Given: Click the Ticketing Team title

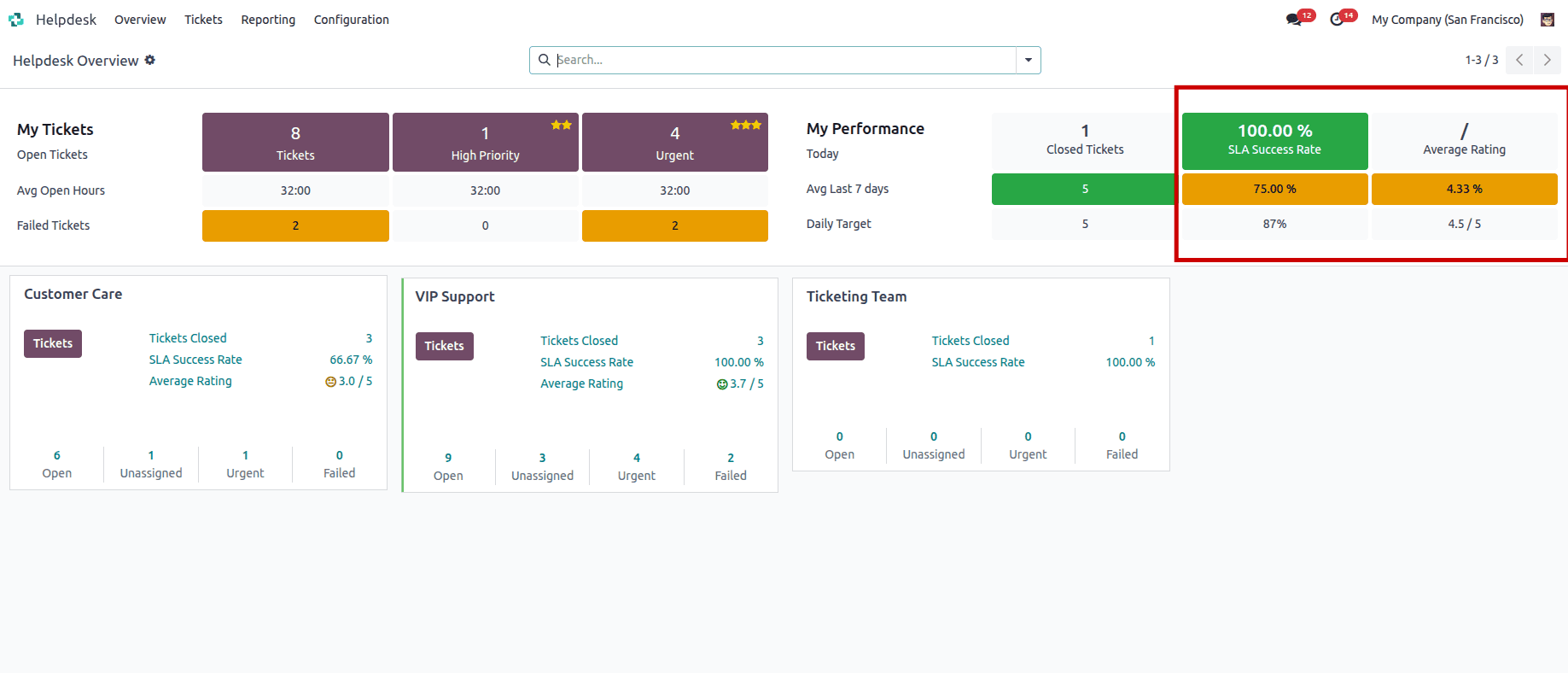Looking at the screenshot, I should pyautogui.click(x=857, y=296).
